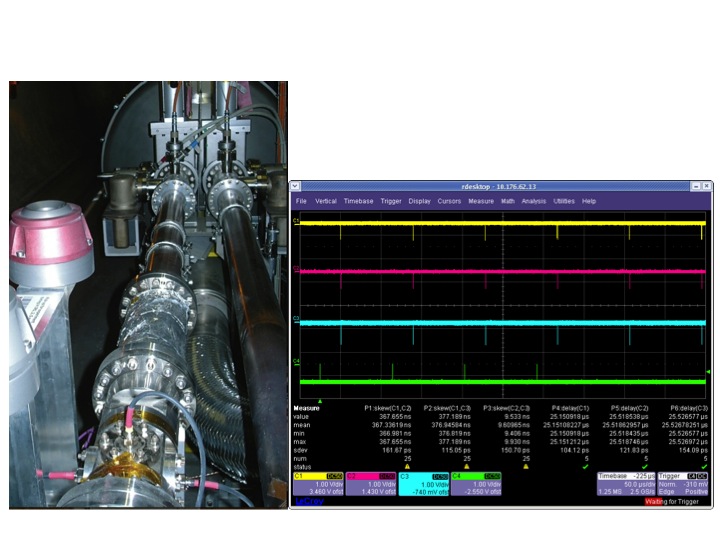Open the Cursors menu
Viewport: 720px width, 540px height.
point(449,201)
